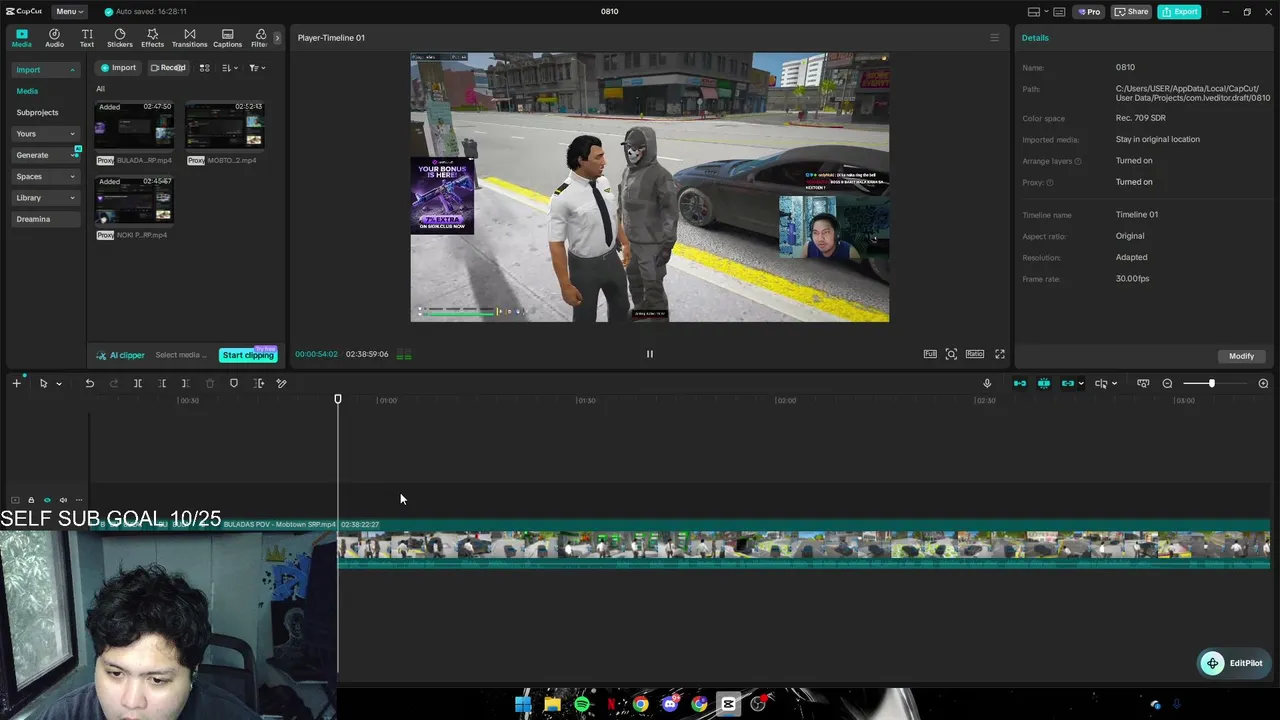Open the Transitions tab
This screenshot has height=720, width=1280.
click(189, 38)
